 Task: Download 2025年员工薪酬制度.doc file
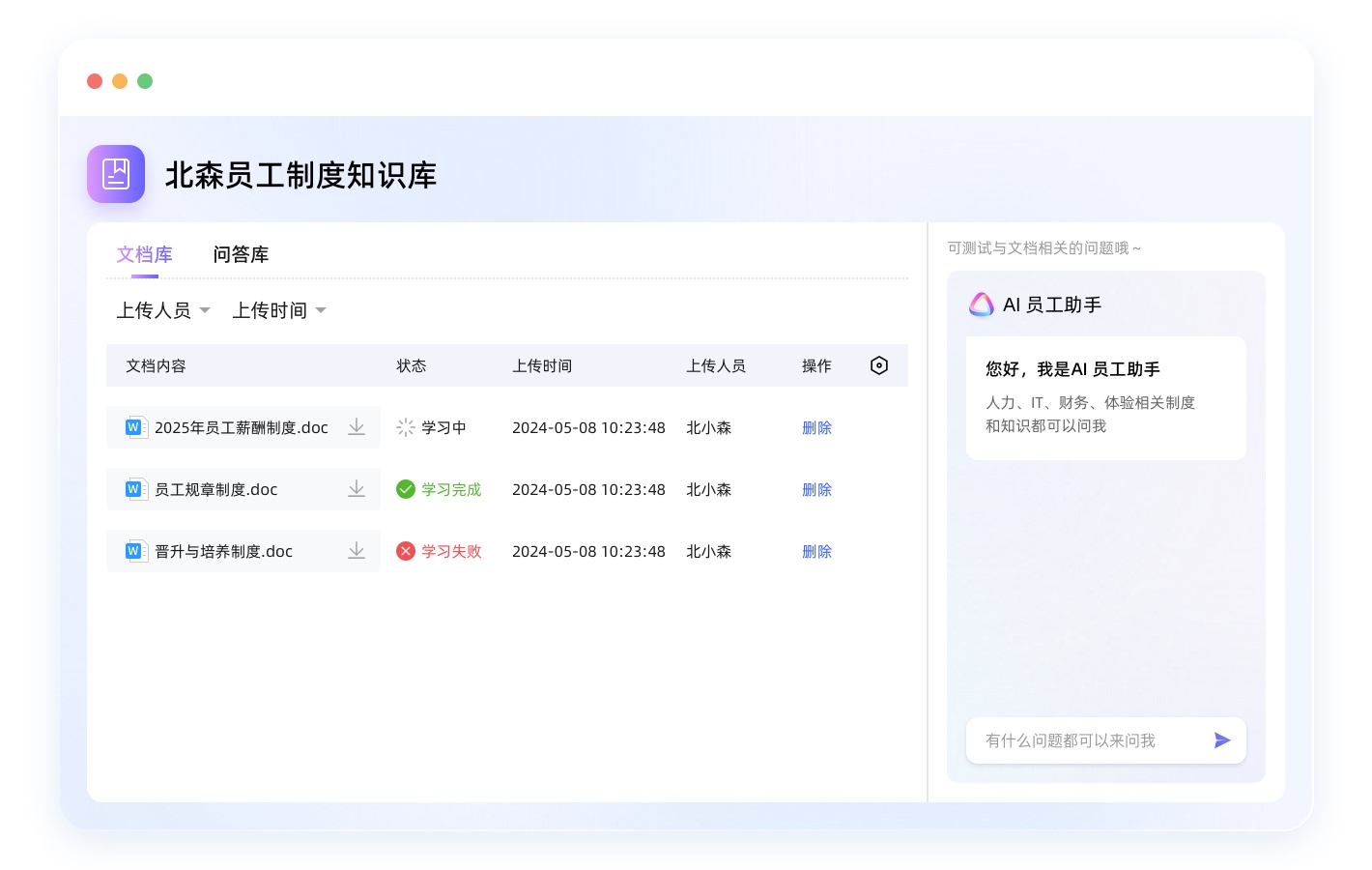coord(357,427)
